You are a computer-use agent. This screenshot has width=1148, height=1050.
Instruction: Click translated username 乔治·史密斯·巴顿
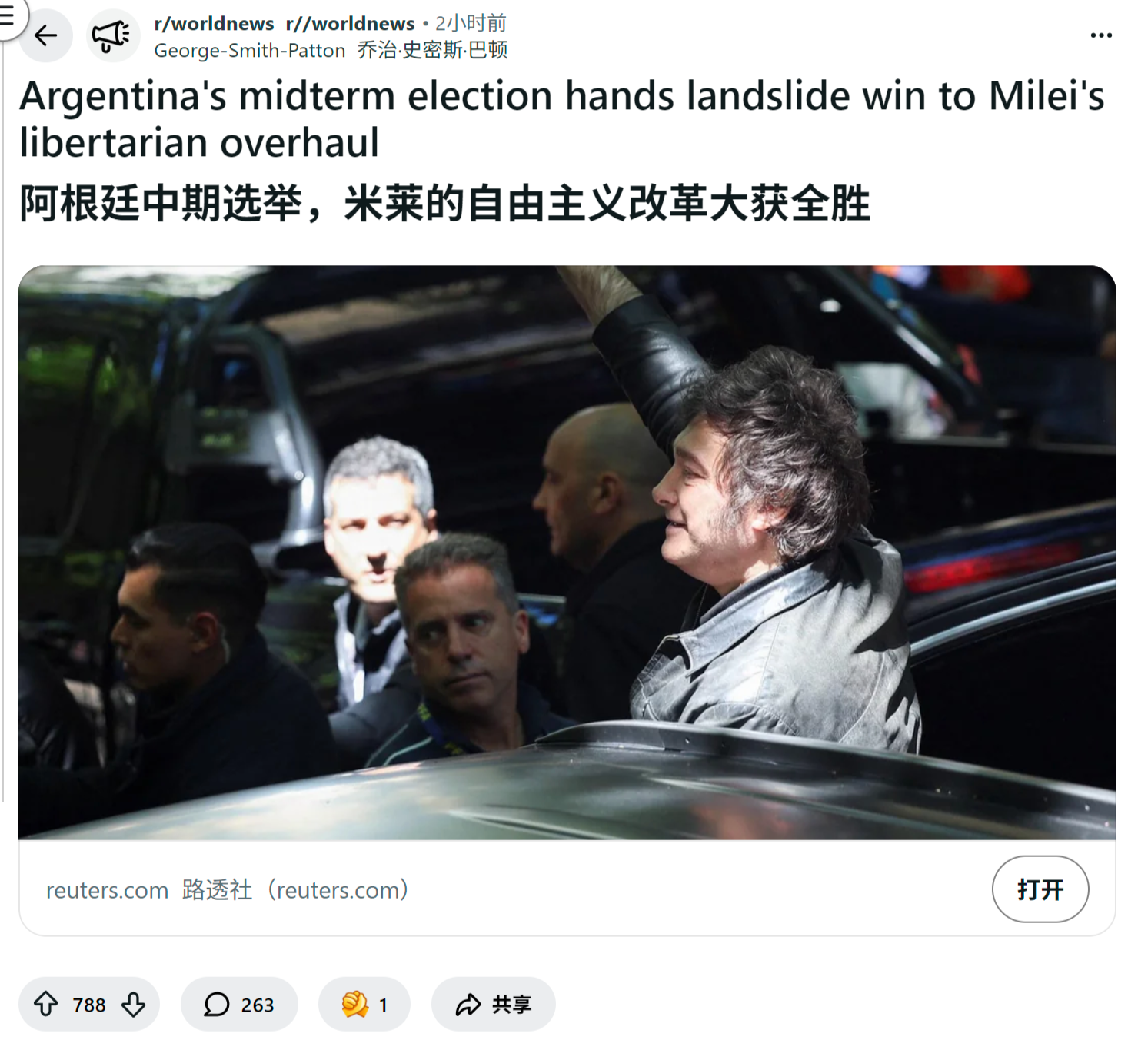[x=432, y=51]
